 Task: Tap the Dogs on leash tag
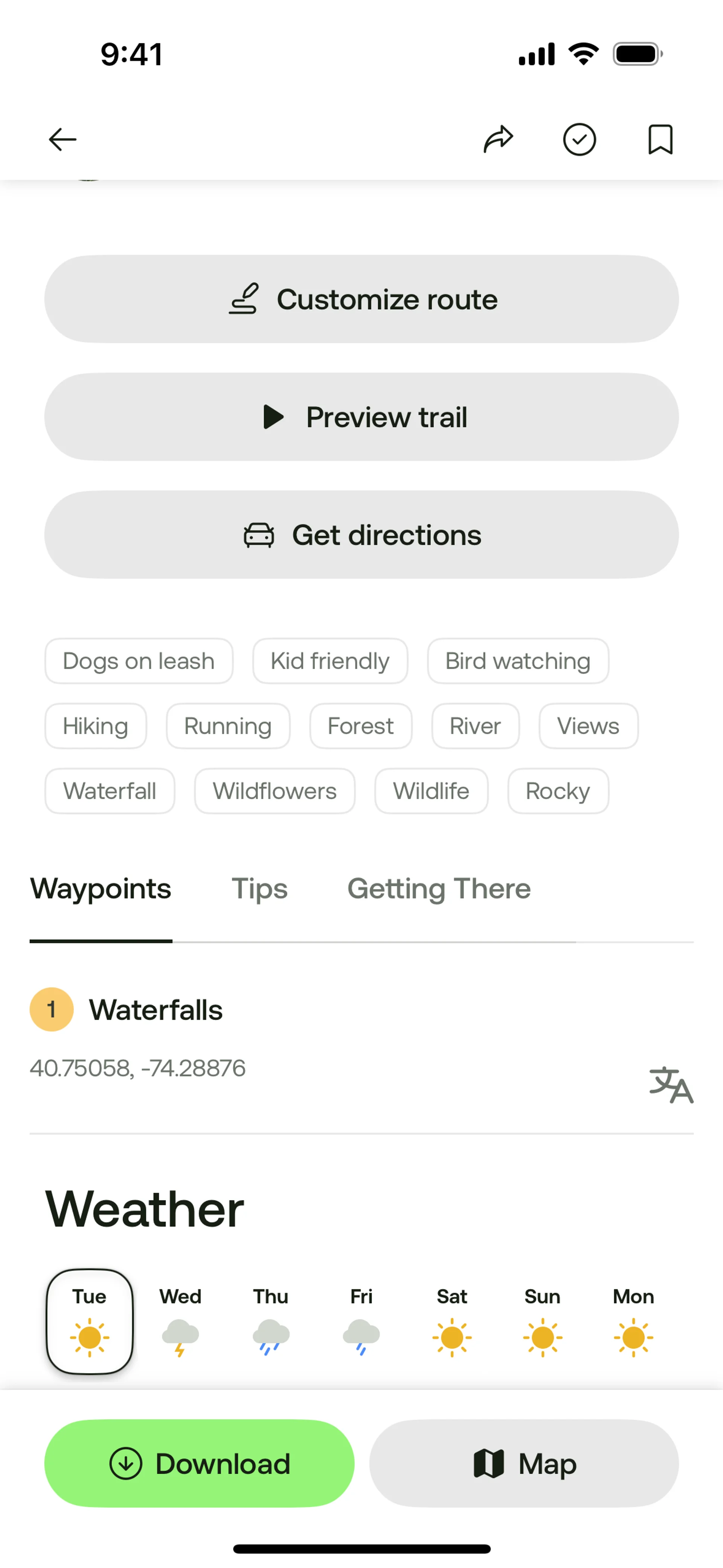(x=139, y=661)
